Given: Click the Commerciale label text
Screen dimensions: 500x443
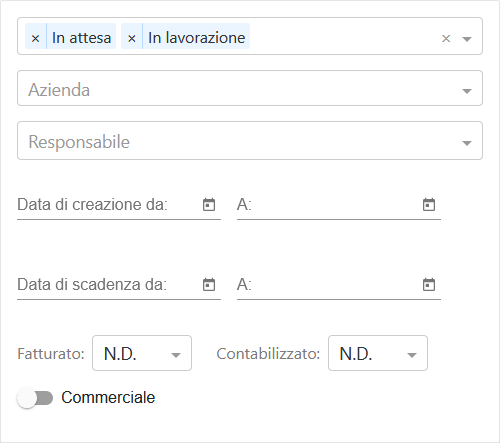Looking at the screenshot, I should 108,397.
